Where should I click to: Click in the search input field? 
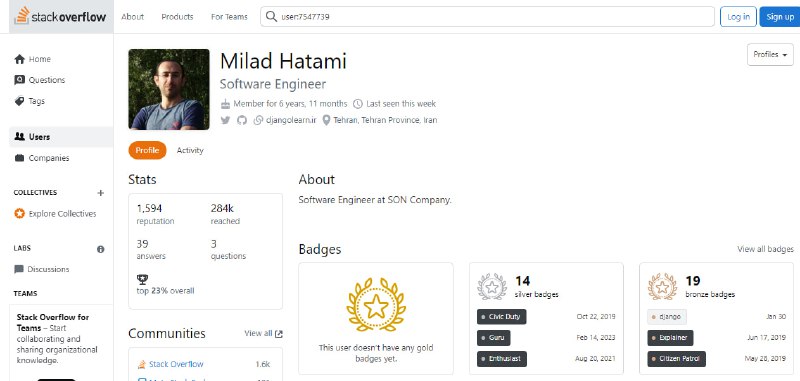(x=487, y=17)
